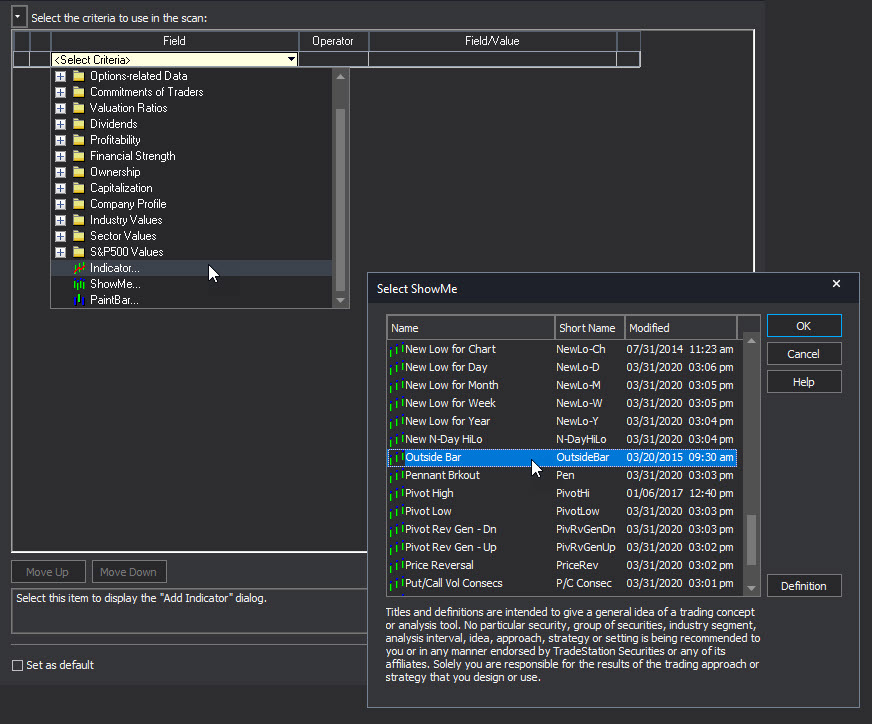Click the Financial Strength folder icon

(x=79, y=156)
